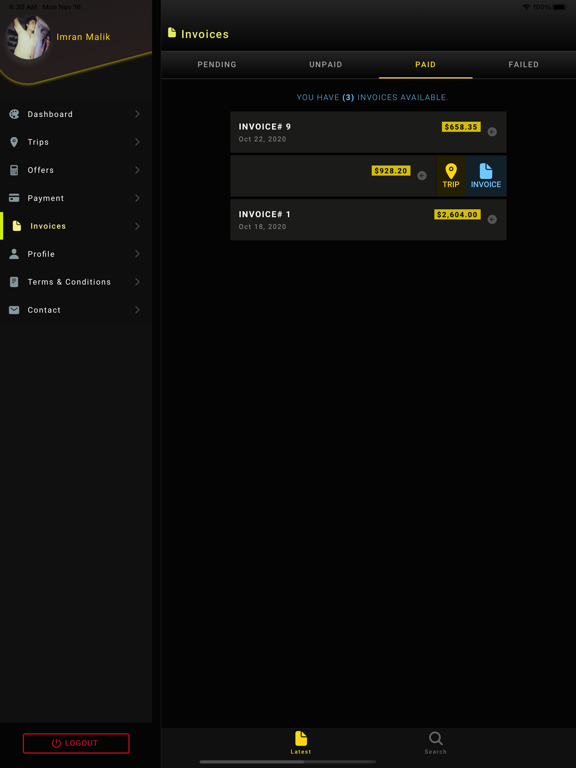The width and height of the screenshot is (576, 768).
Task: Open the Profile menu label
Action: point(41,254)
